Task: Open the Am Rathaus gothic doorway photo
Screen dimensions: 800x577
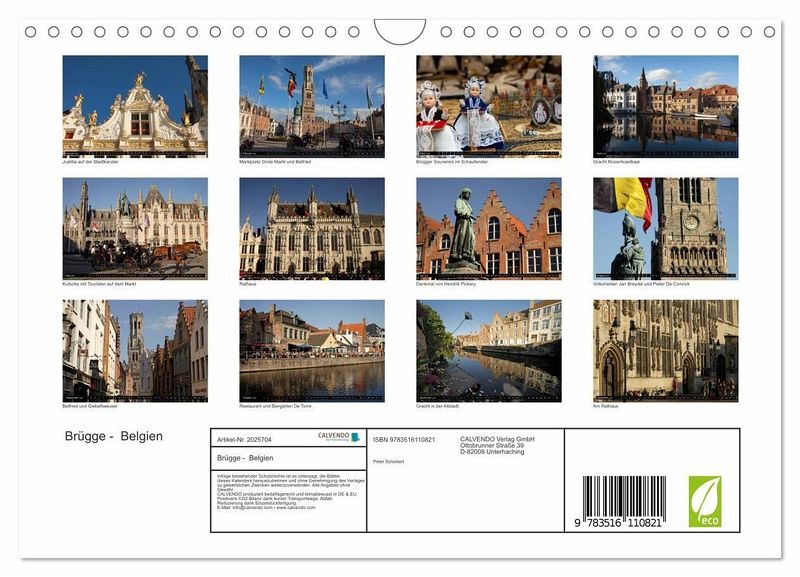Action: click(665, 351)
